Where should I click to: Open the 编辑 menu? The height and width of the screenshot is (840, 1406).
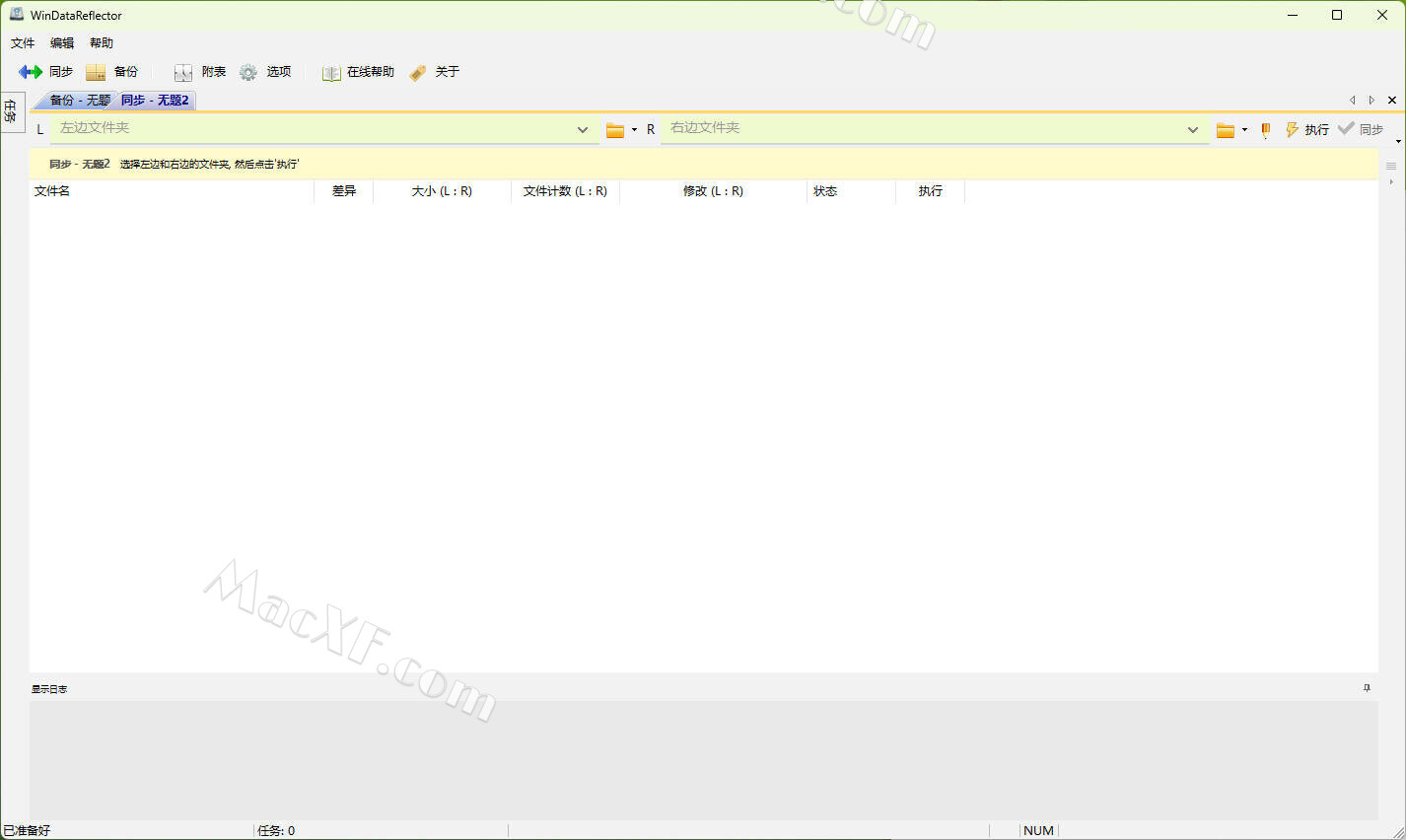tap(62, 43)
